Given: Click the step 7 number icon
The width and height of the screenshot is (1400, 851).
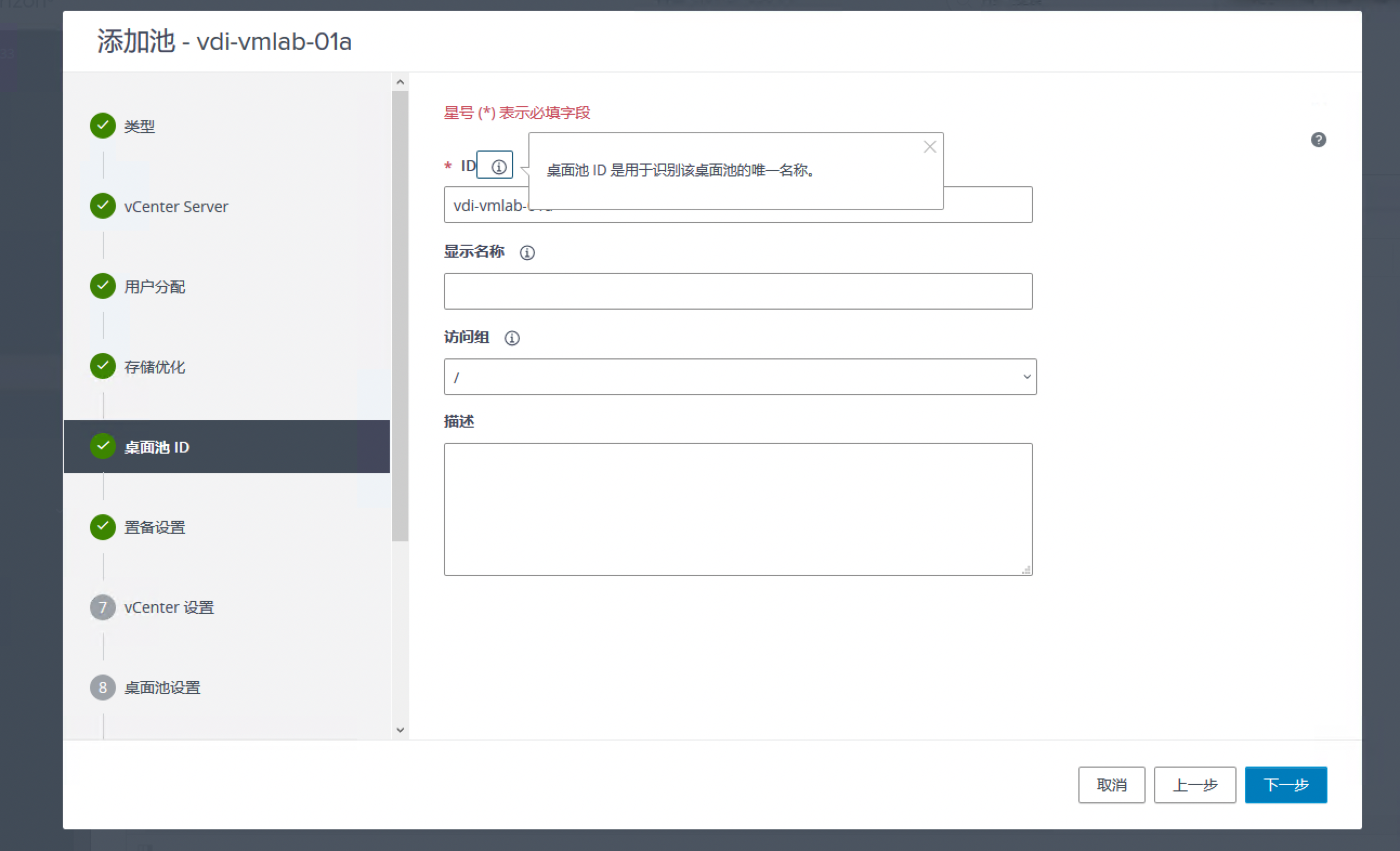Looking at the screenshot, I should [x=103, y=607].
